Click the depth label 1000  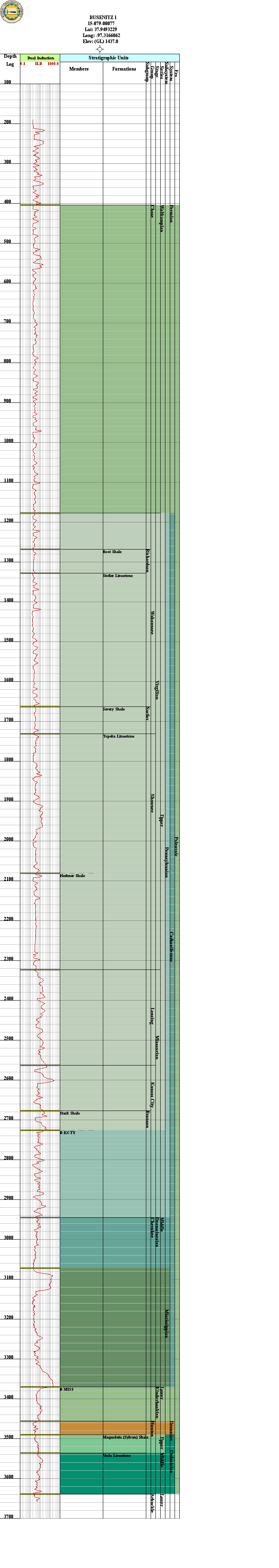[9, 441]
